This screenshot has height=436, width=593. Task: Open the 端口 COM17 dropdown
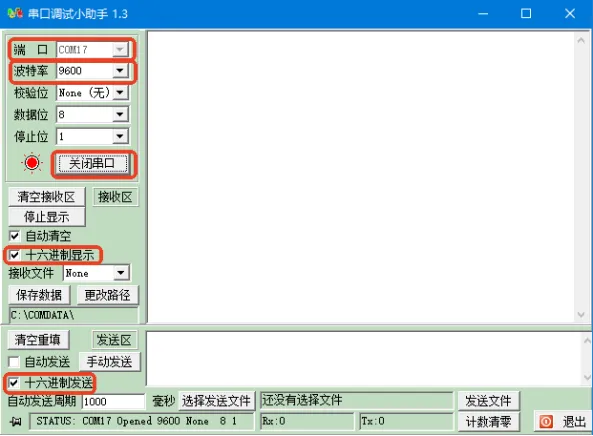point(120,49)
